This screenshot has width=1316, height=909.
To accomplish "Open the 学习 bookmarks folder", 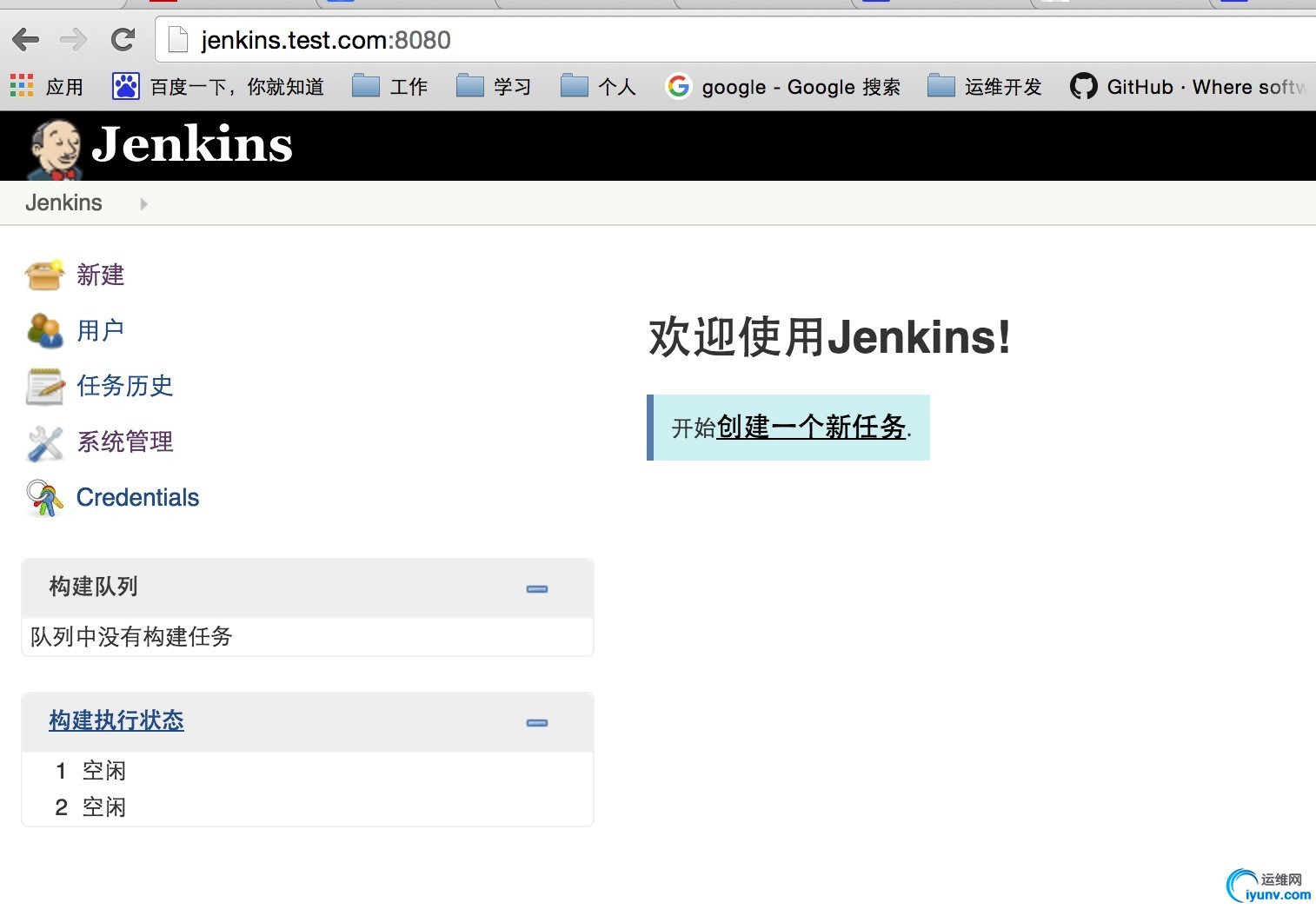I will (494, 86).
